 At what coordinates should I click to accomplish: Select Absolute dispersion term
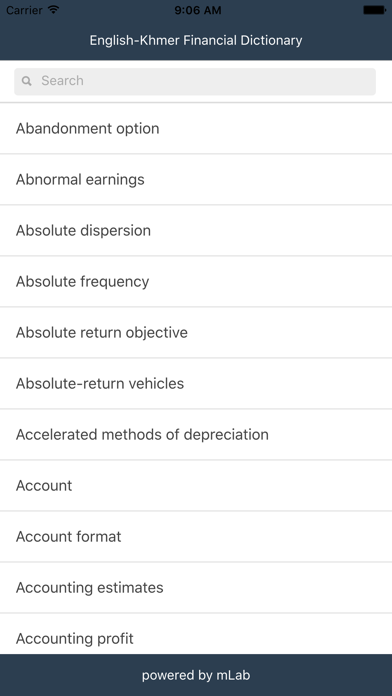point(196,230)
